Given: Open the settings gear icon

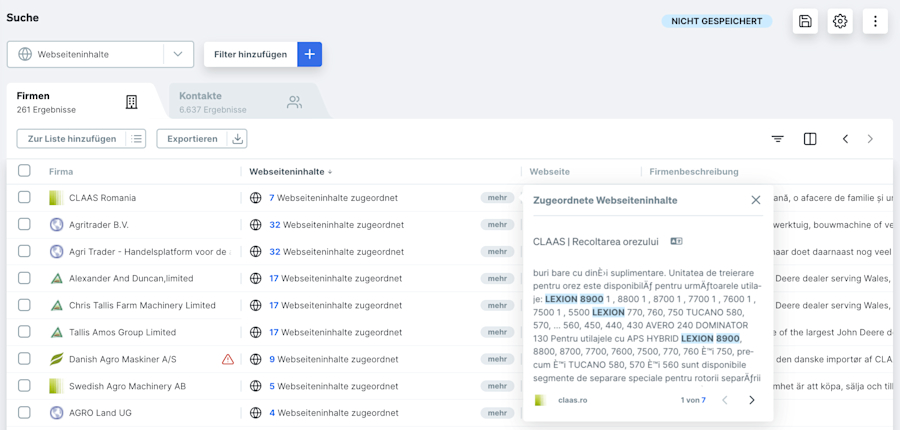Looking at the screenshot, I should tap(840, 21).
